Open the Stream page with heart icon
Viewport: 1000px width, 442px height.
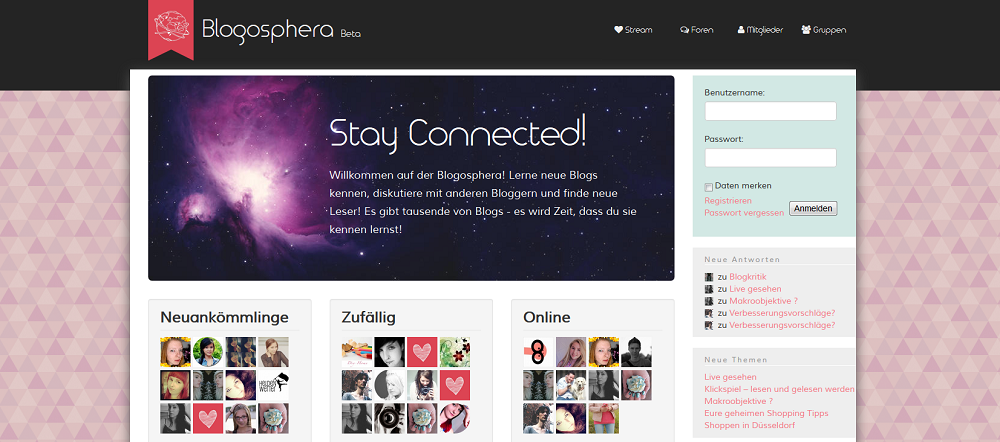[633, 30]
